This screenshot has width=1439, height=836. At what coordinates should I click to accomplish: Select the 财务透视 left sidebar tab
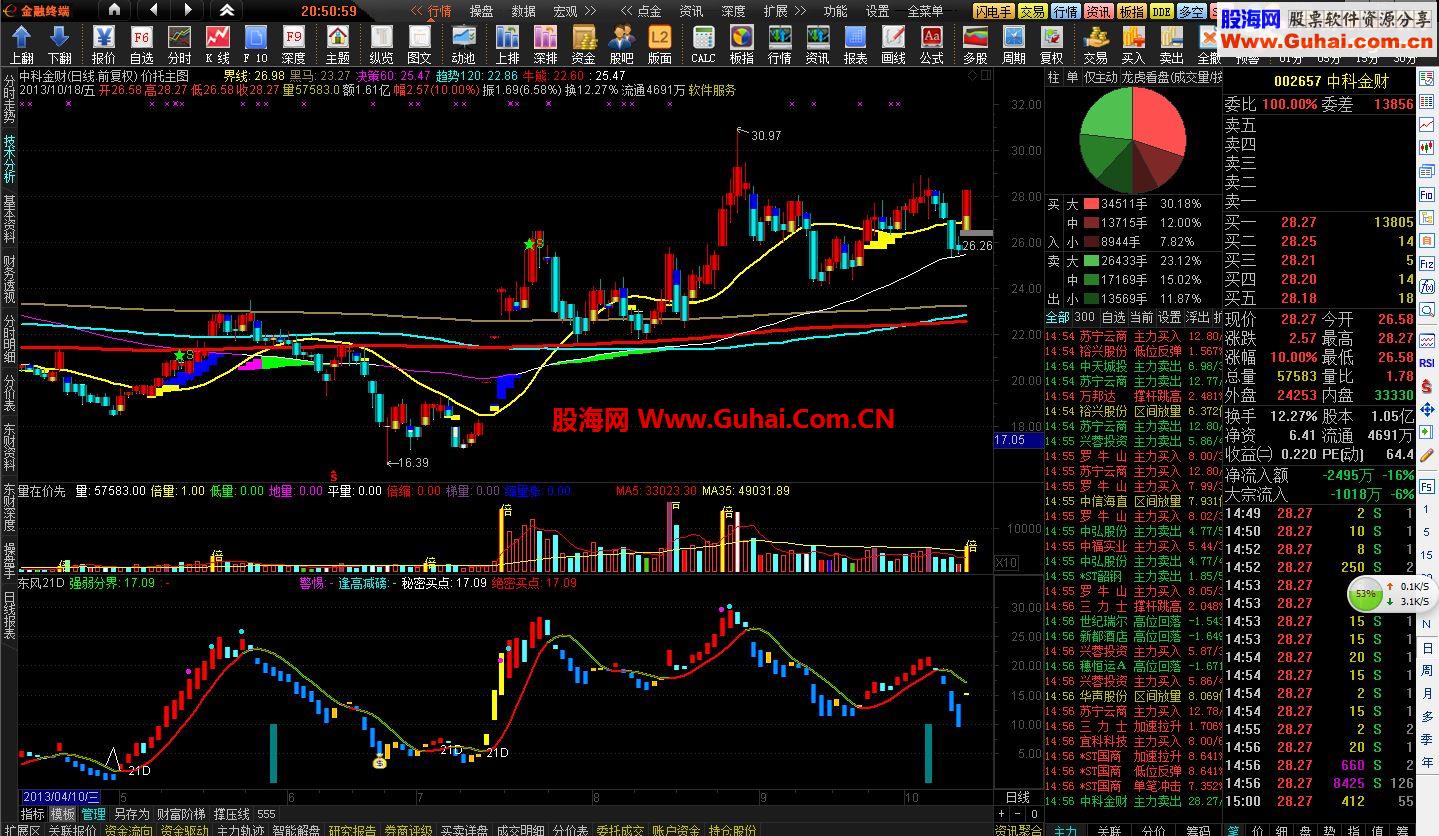coord(9,279)
